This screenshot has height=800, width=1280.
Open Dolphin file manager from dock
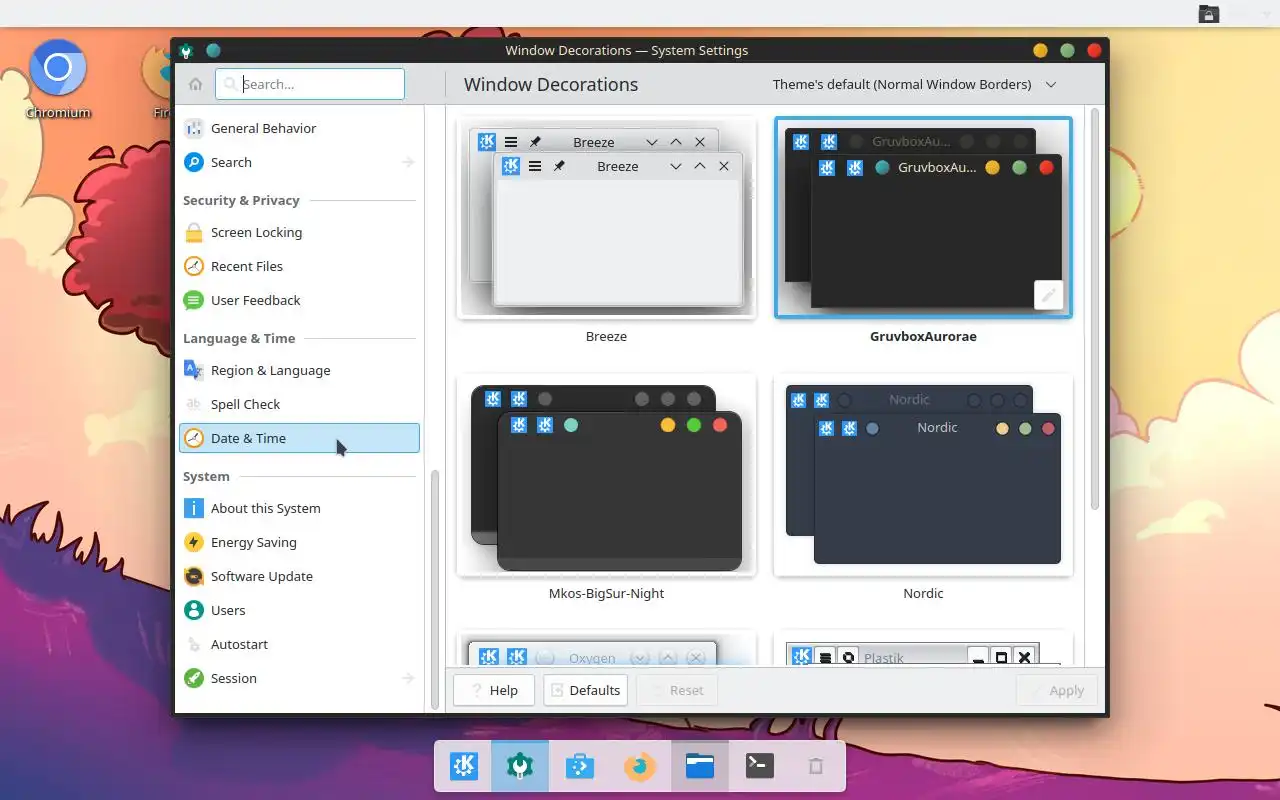tap(700, 767)
